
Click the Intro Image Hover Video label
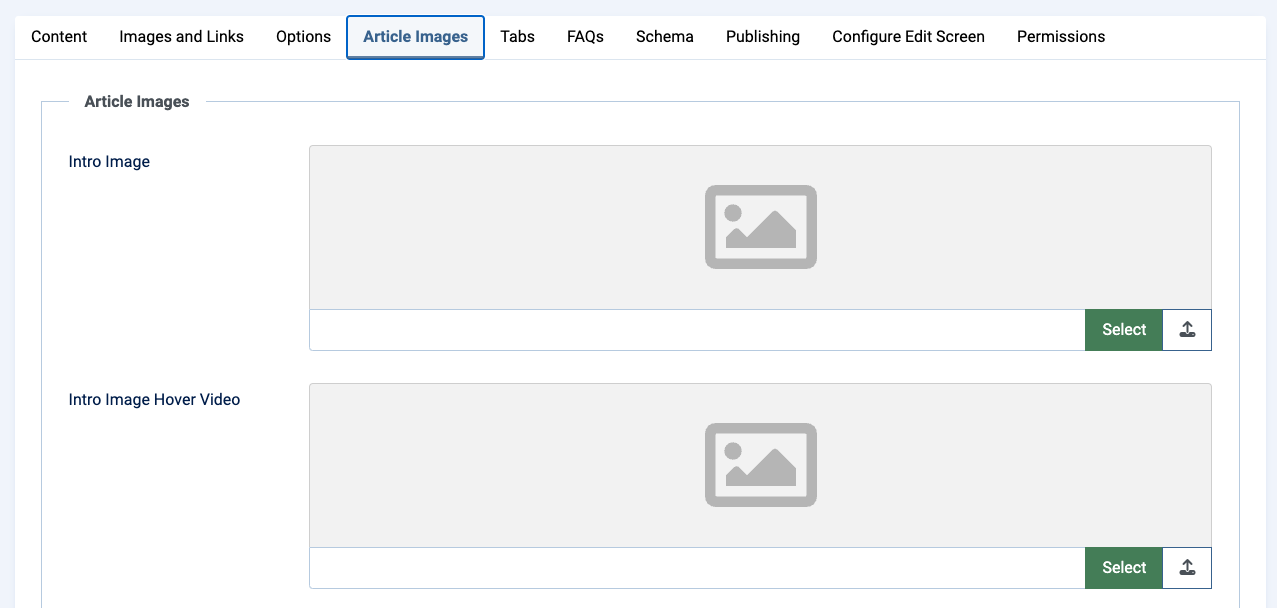[154, 400]
